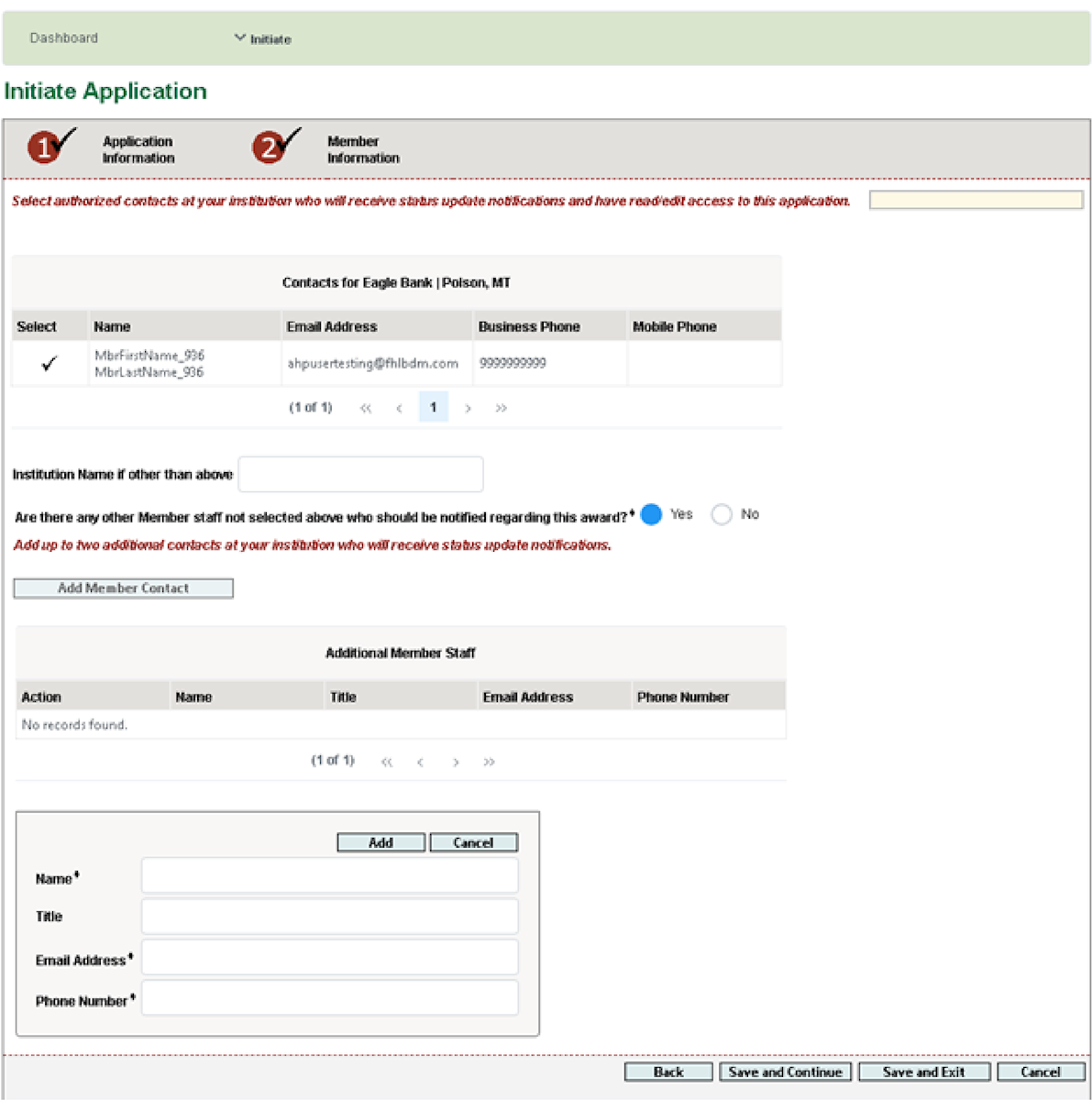Focus the Institution Name input field
This screenshot has height=1100, width=1092.
[x=360, y=474]
